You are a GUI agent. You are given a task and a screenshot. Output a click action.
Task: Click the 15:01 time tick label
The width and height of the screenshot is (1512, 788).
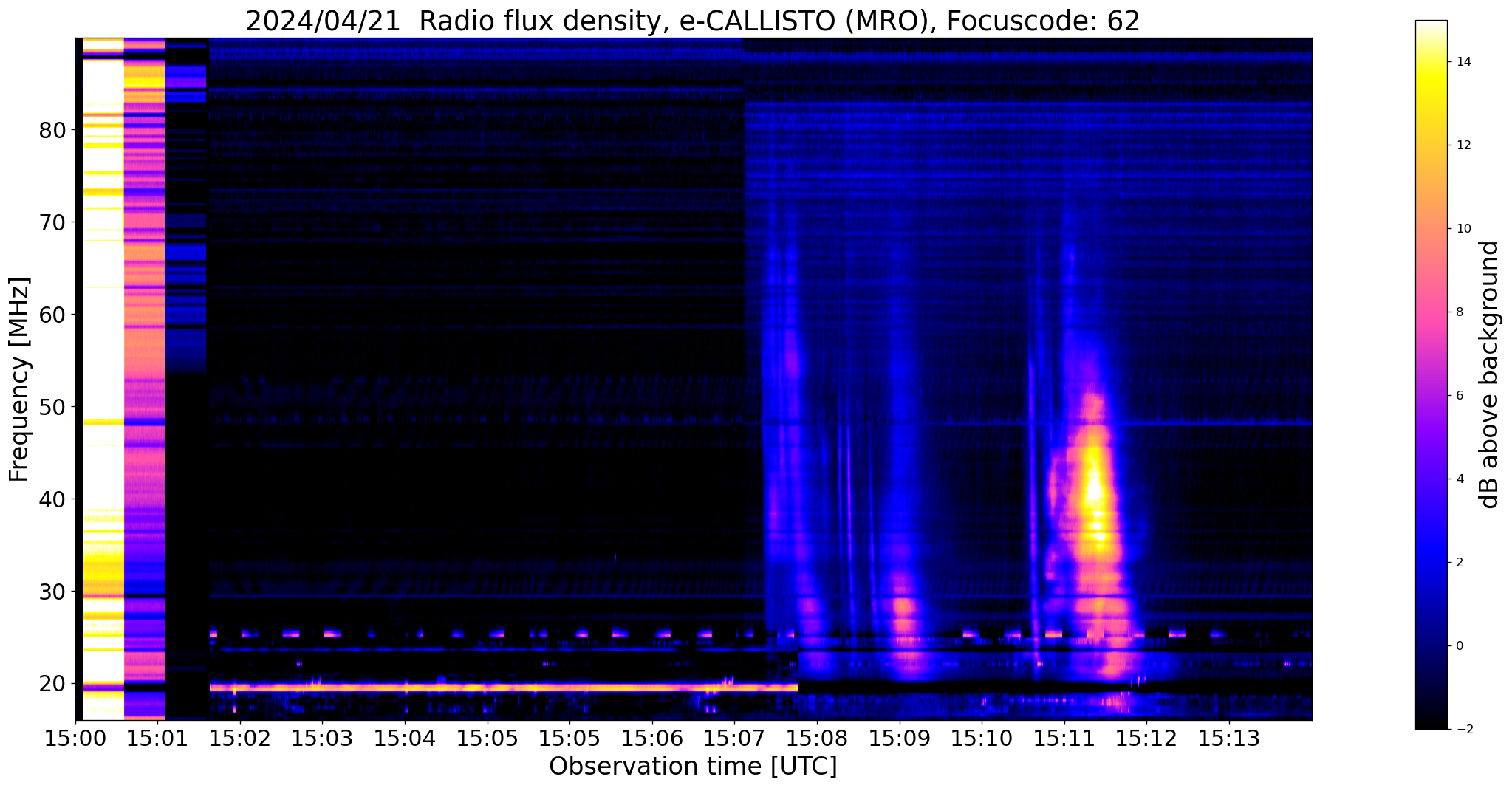click(157, 737)
